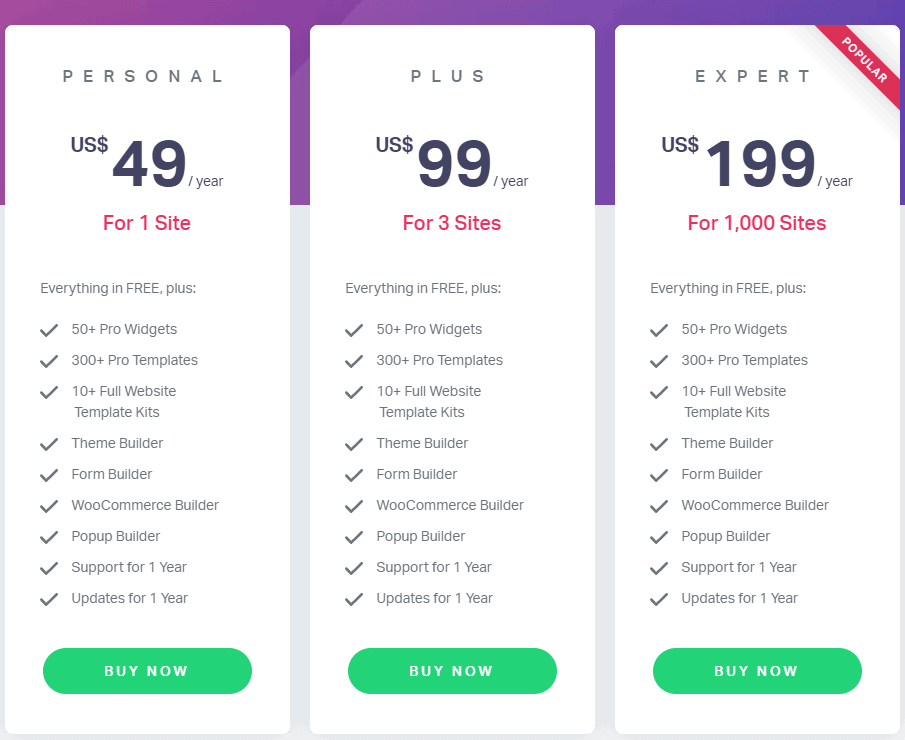Click checkmark next to Expert Updates for 1 Year
905x740 pixels.
[659, 599]
